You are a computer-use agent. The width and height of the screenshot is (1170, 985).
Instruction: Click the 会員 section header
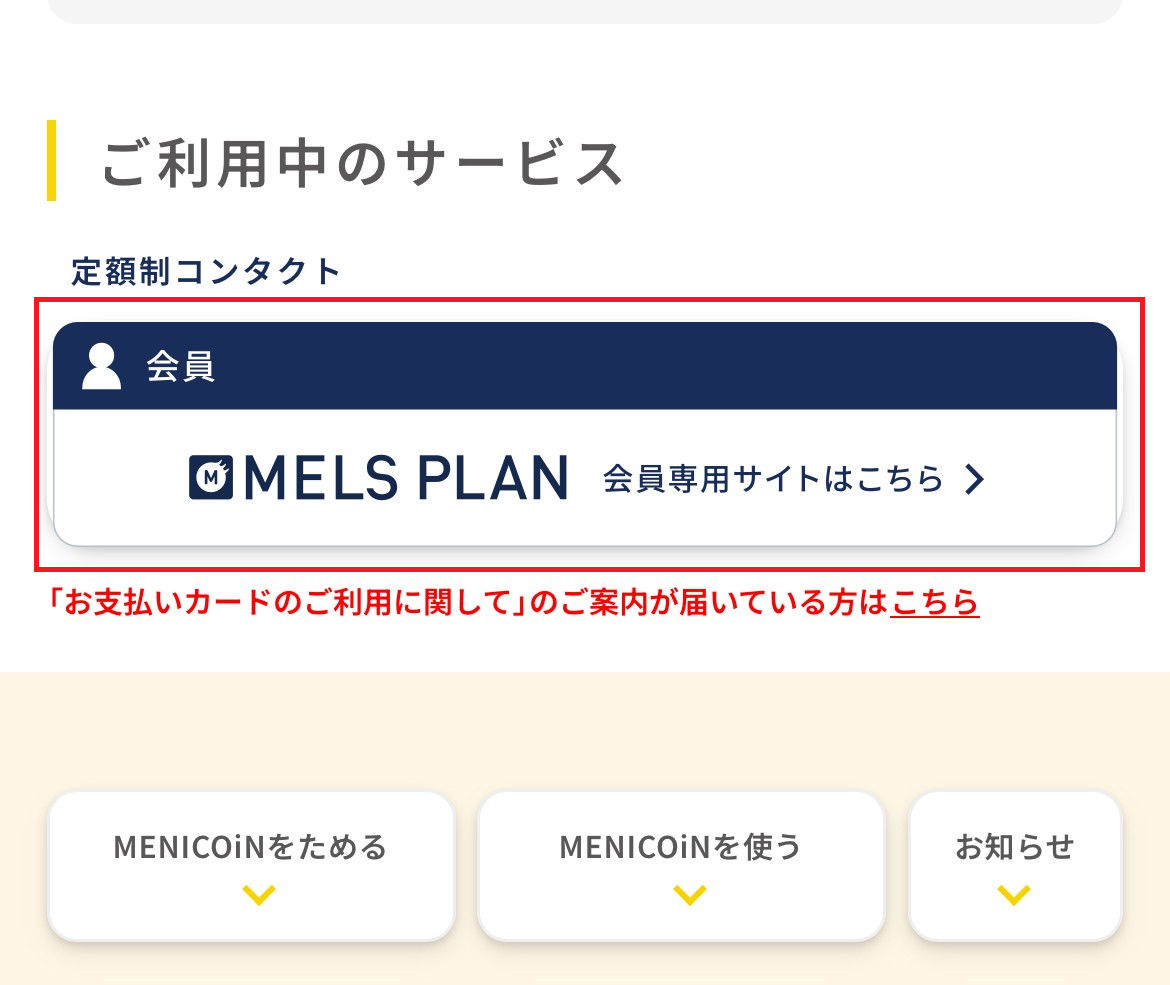click(x=585, y=365)
